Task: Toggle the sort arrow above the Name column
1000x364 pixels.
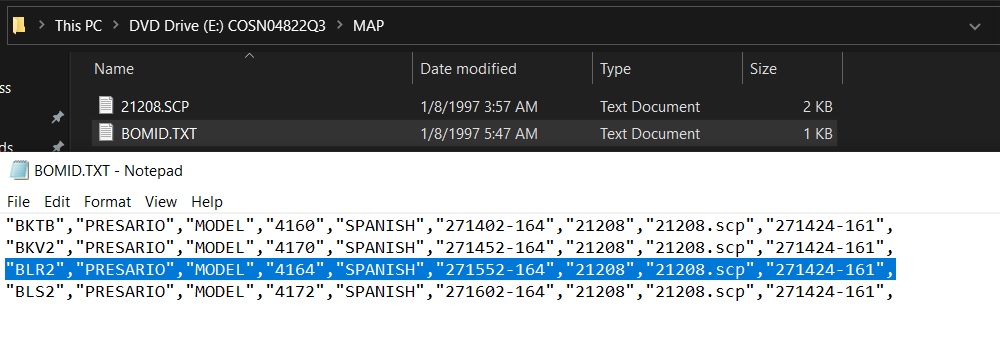Action: [x=249, y=56]
